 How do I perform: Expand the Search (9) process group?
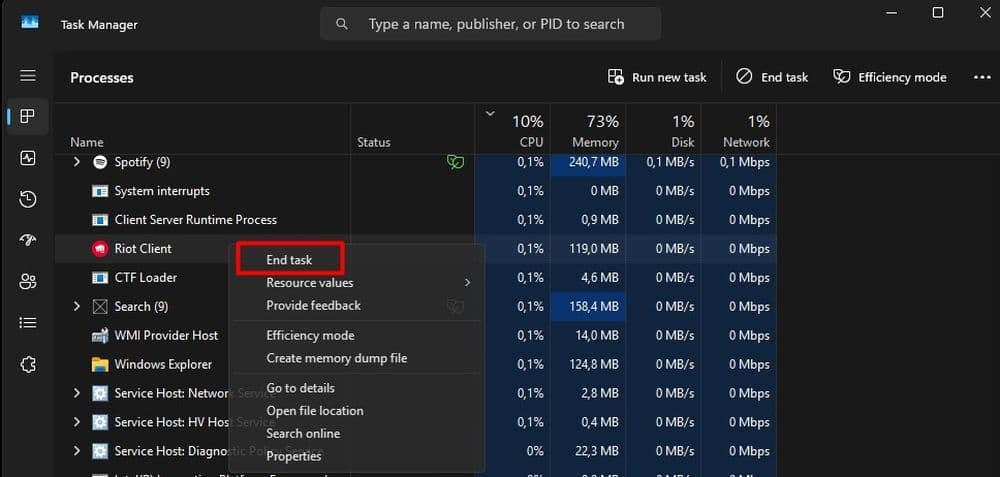[77, 306]
